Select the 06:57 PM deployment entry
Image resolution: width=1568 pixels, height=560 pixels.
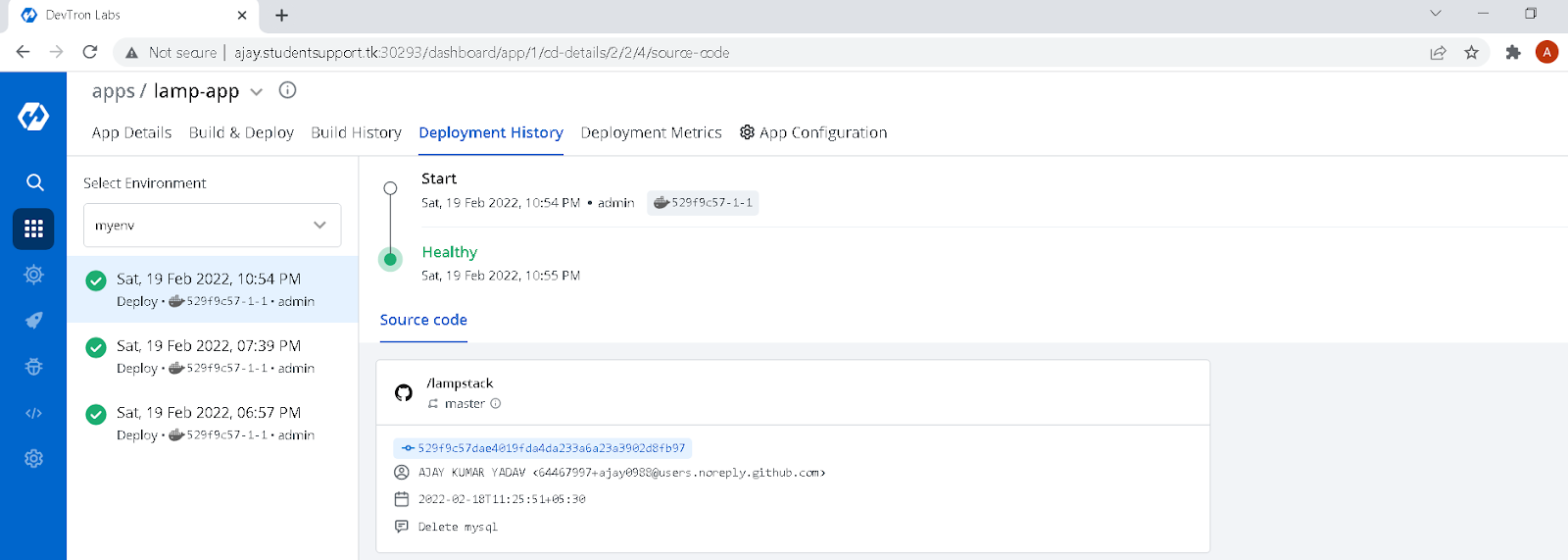click(213, 423)
